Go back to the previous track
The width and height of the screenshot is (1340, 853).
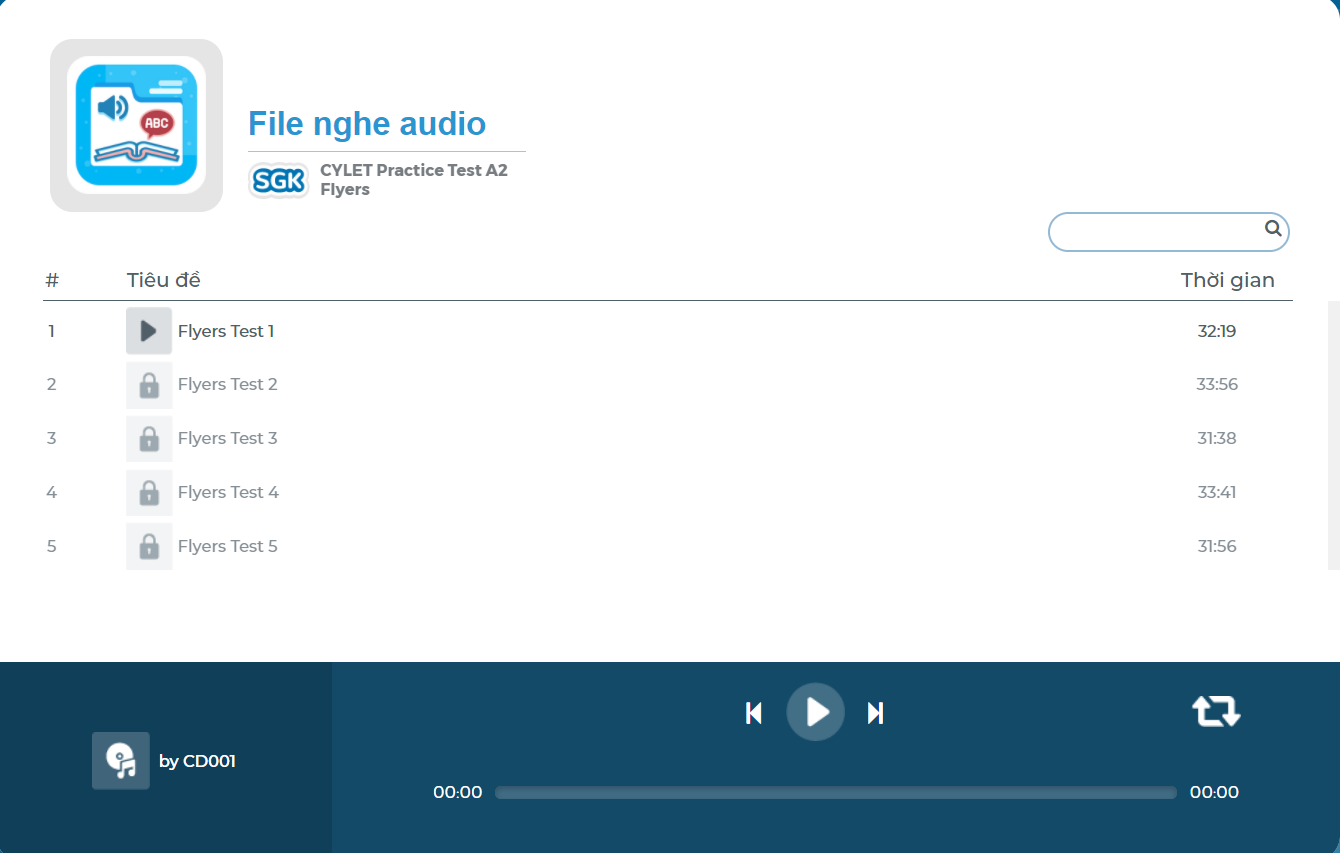click(753, 712)
